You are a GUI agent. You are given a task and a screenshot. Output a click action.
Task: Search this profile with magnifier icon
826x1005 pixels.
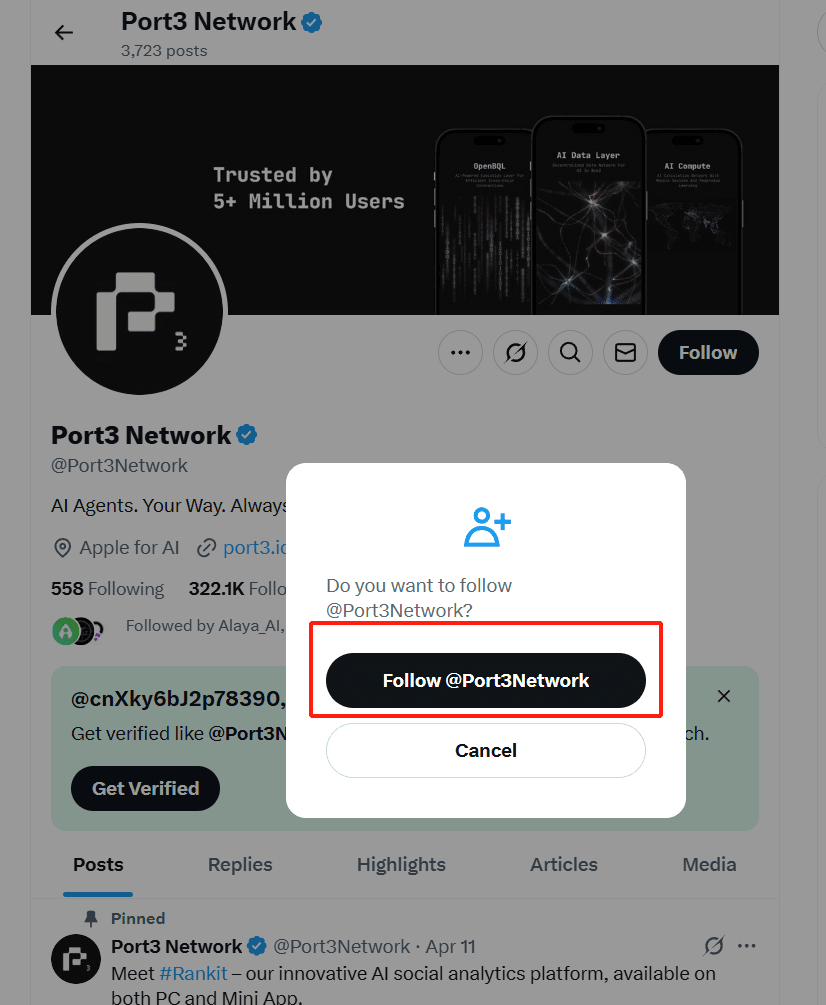pos(570,353)
